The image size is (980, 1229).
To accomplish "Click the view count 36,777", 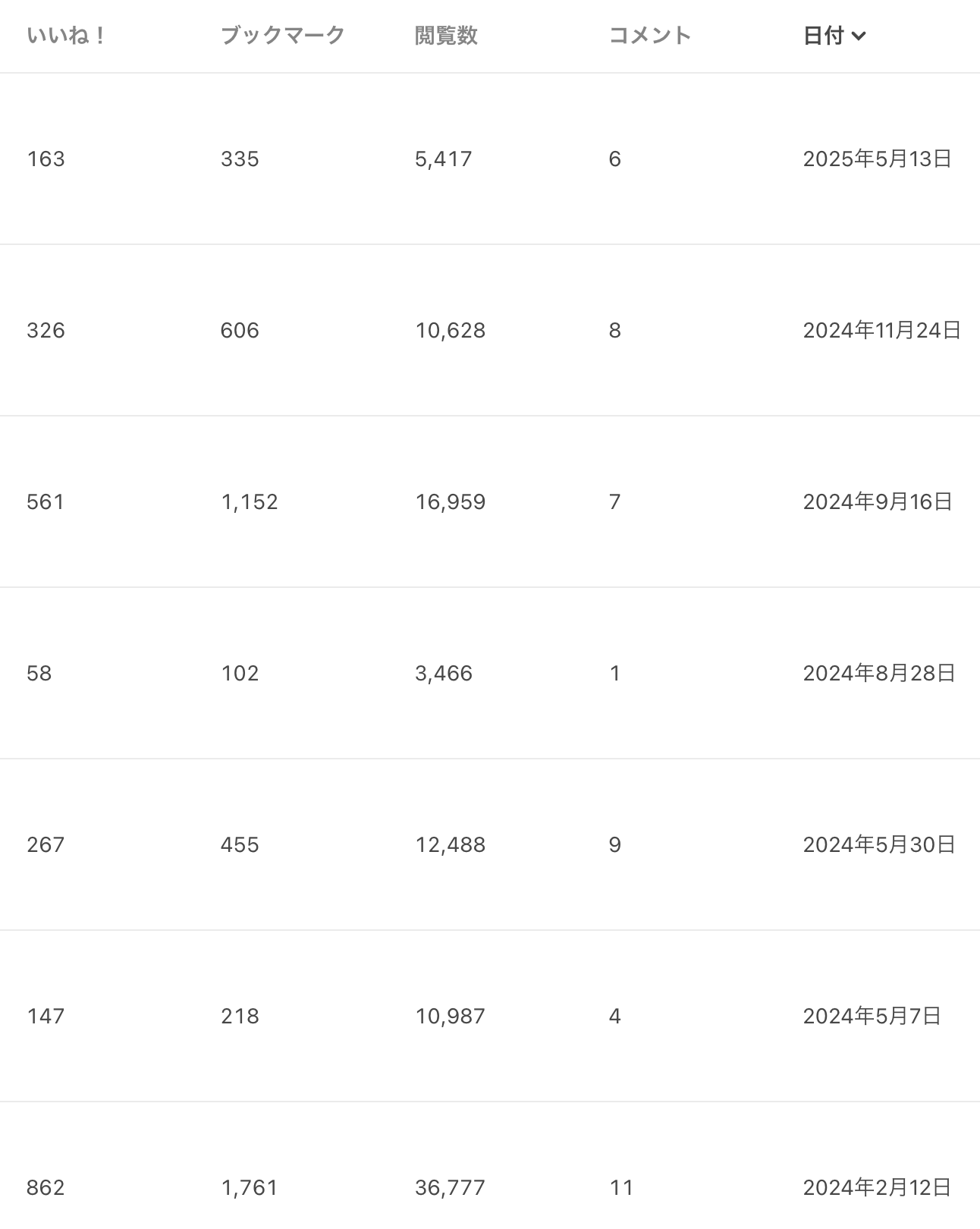I will (x=450, y=1187).
